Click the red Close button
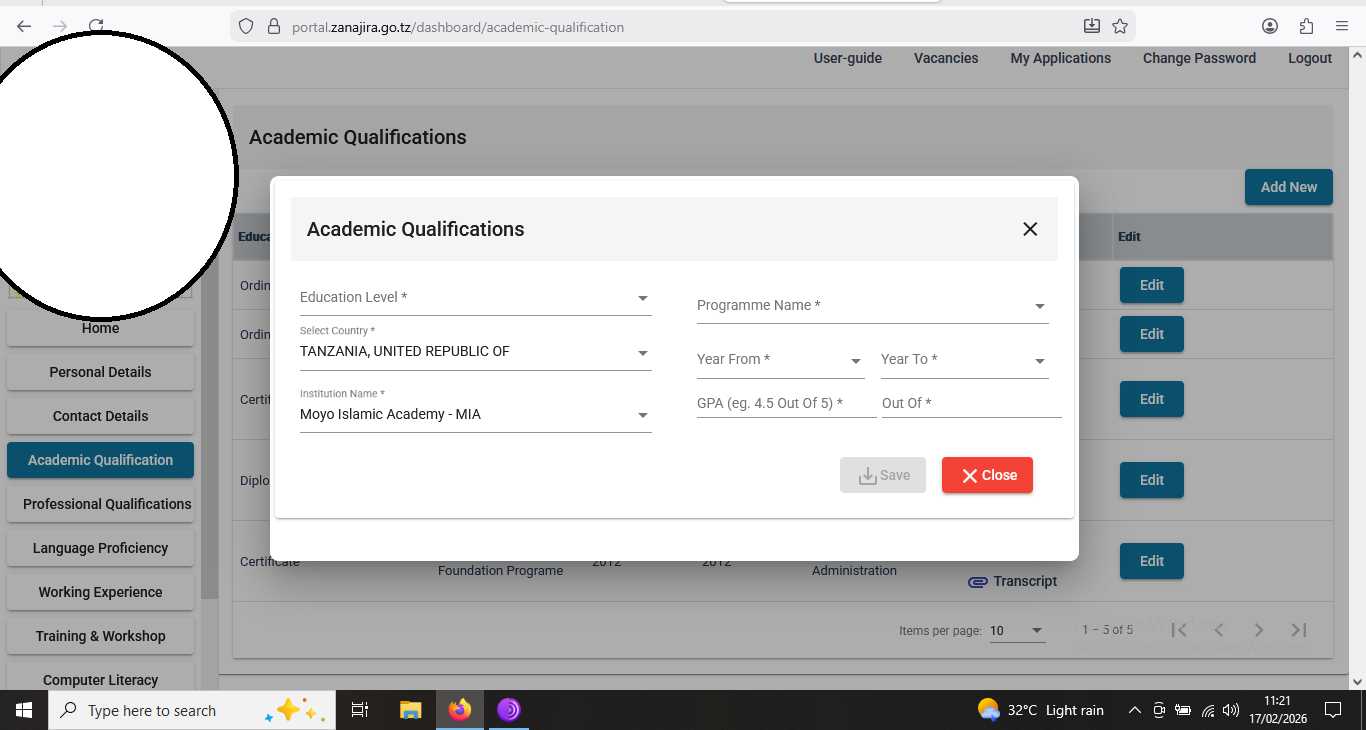1366x730 pixels. (x=987, y=475)
